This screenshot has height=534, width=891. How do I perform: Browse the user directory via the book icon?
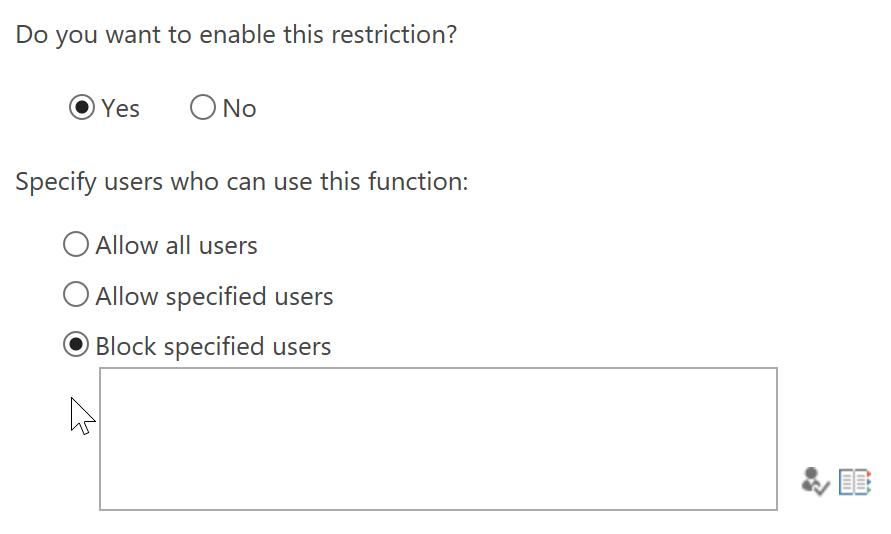click(855, 482)
